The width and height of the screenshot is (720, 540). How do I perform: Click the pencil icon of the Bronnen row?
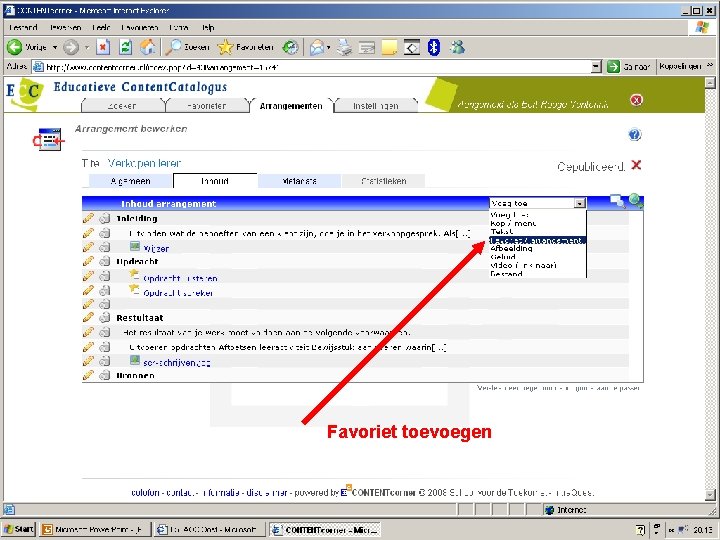pos(88,375)
